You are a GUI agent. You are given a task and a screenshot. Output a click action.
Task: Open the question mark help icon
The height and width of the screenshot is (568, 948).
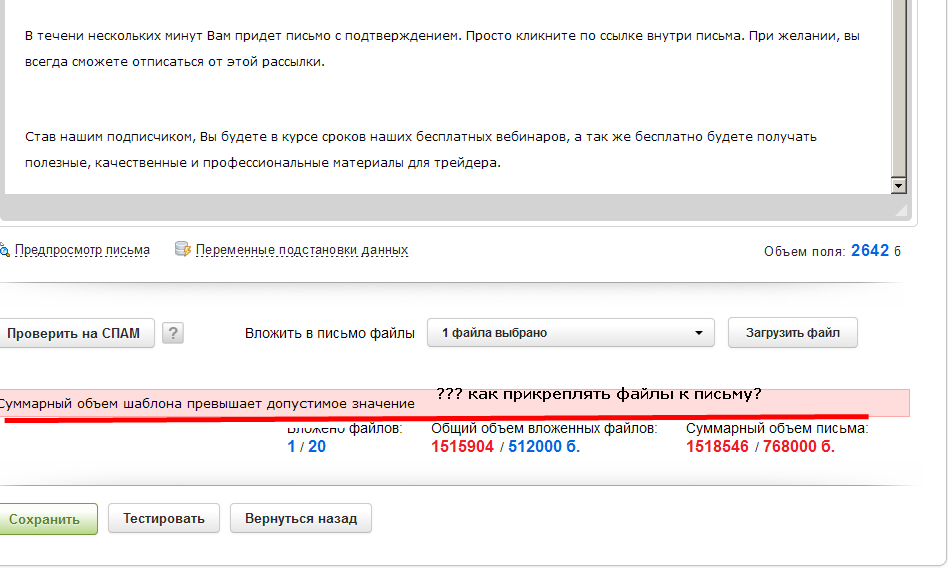click(x=173, y=333)
